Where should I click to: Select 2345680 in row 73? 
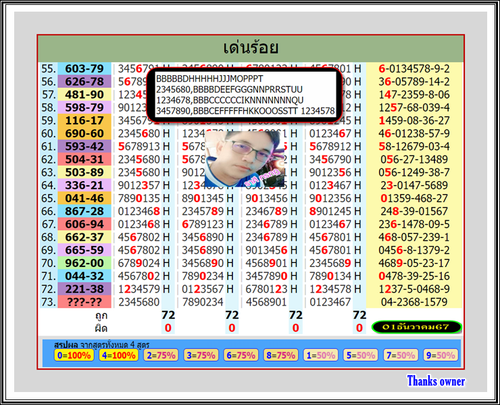(x=139, y=302)
